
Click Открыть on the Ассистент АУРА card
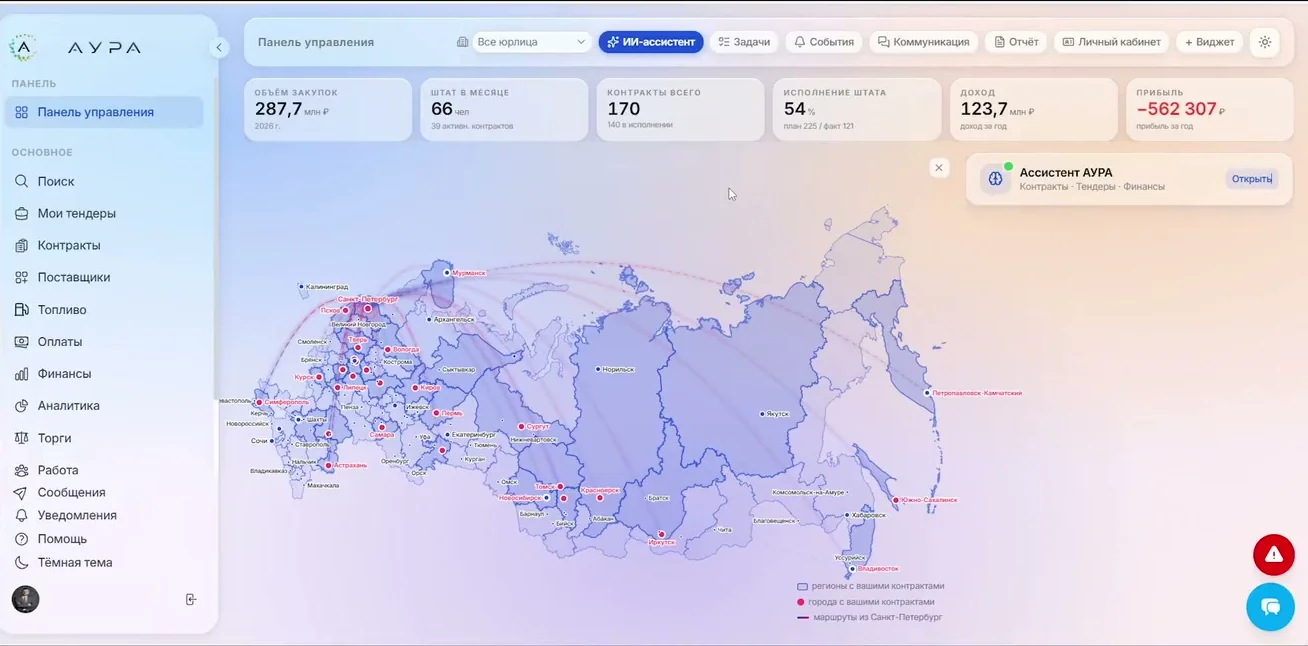coord(1252,179)
